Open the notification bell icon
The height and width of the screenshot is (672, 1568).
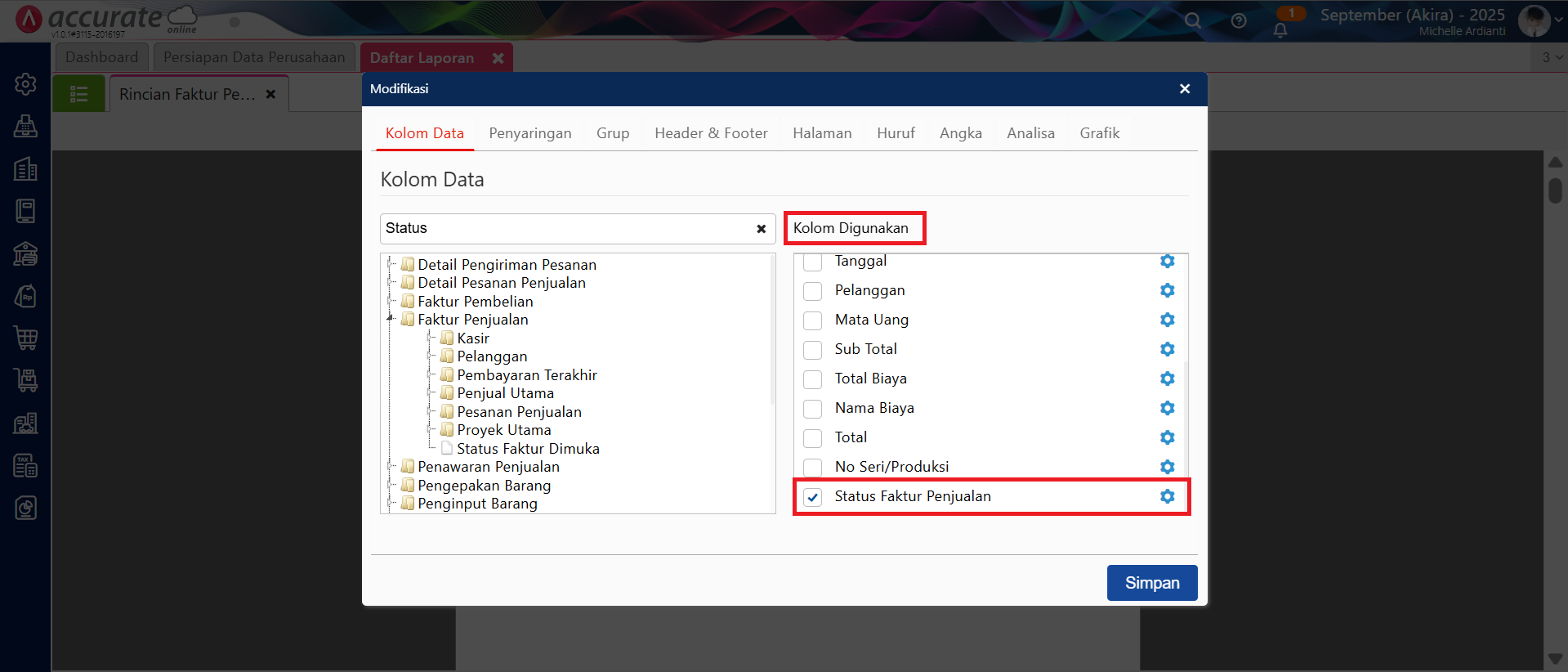click(1280, 30)
